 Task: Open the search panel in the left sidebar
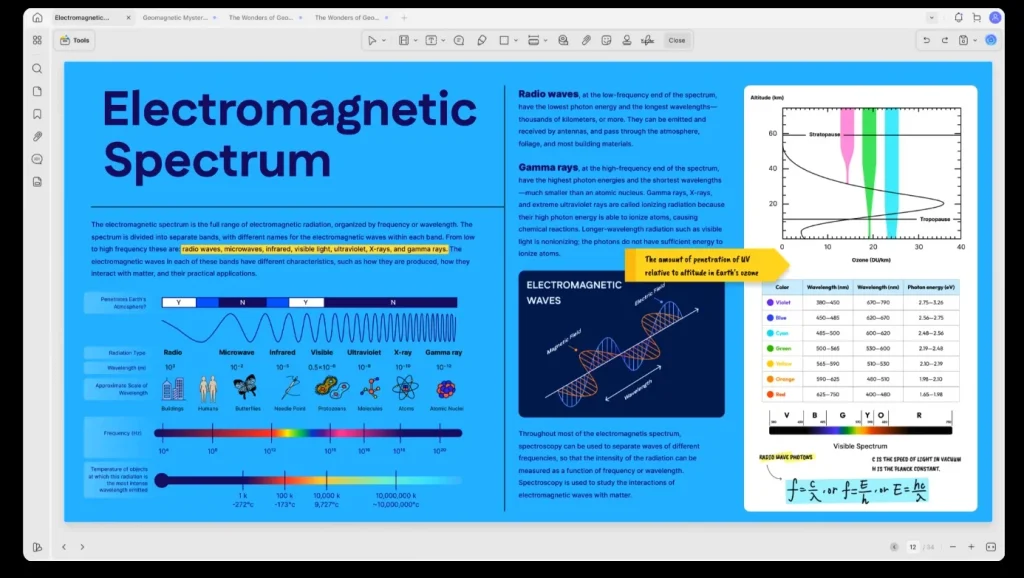[37, 69]
